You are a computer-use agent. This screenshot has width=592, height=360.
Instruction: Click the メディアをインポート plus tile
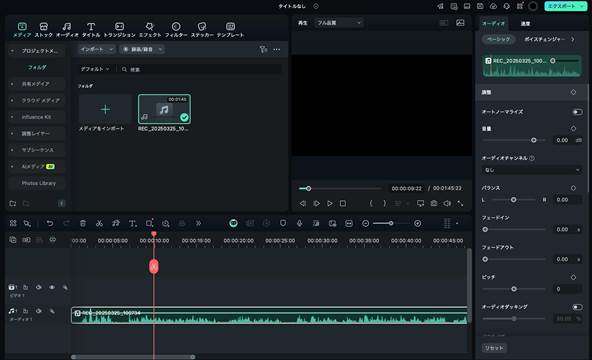pos(105,109)
